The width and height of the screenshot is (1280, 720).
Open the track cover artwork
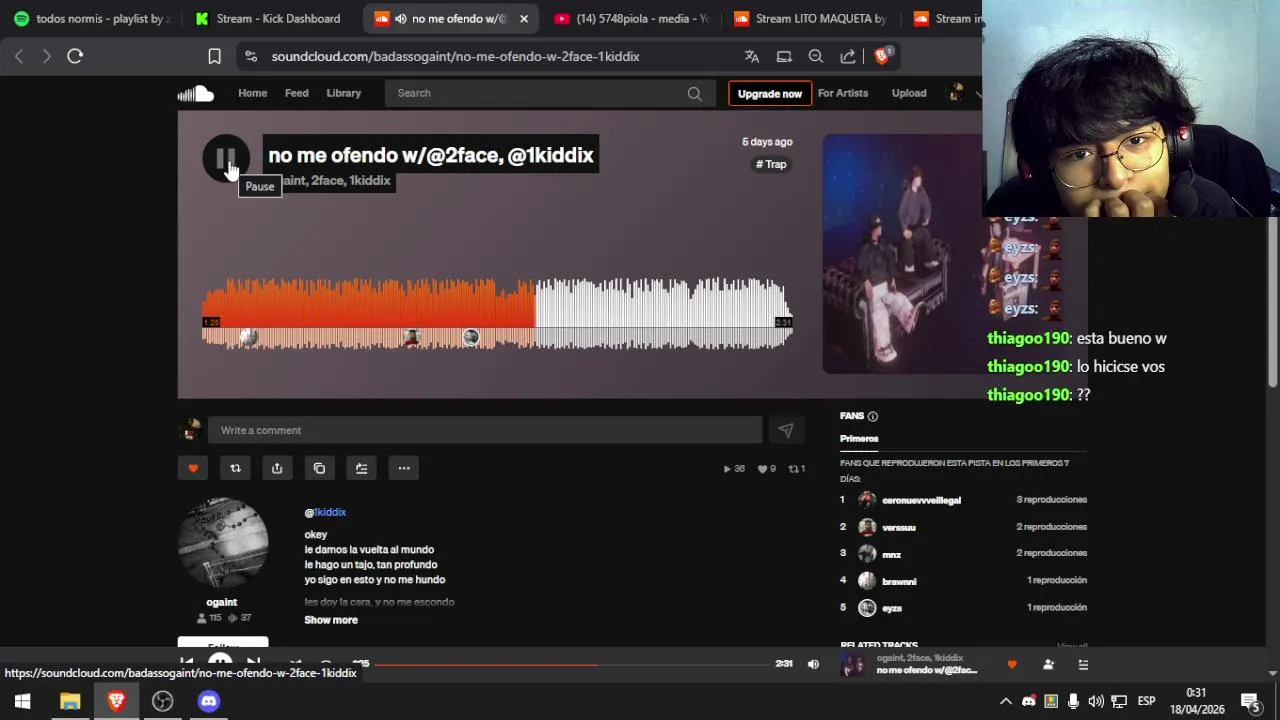[x=902, y=254]
